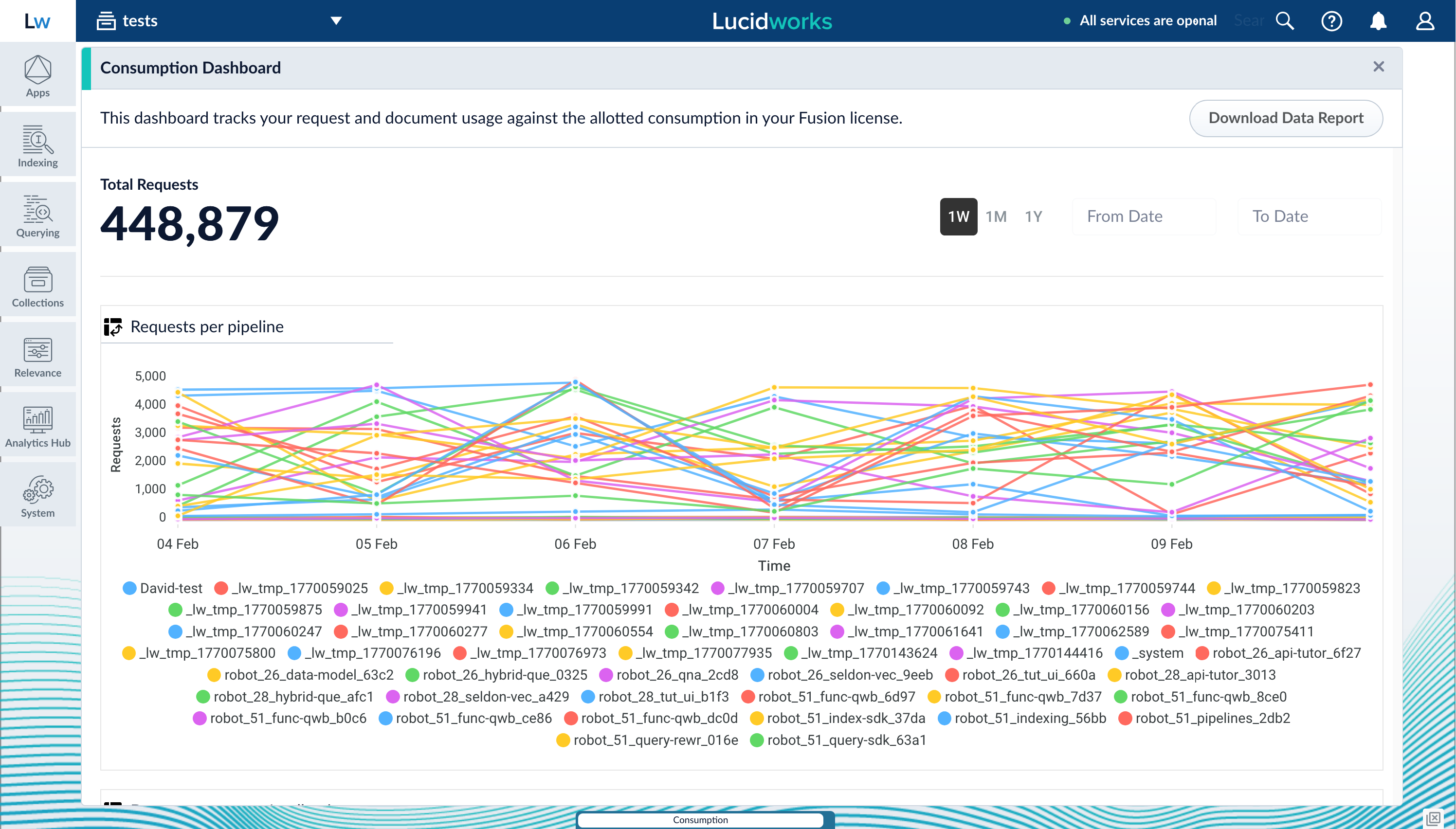Image resolution: width=1456 pixels, height=829 pixels.
Task: Toggle the David-test legend swatch
Action: click(x=129, y=588)
